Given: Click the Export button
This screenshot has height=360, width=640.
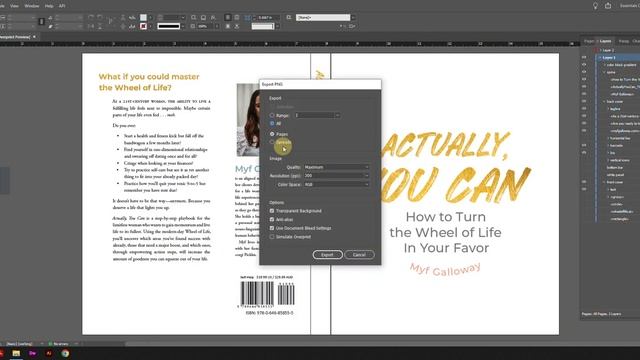Looking at the screenshot, I should tap(327, 255).
